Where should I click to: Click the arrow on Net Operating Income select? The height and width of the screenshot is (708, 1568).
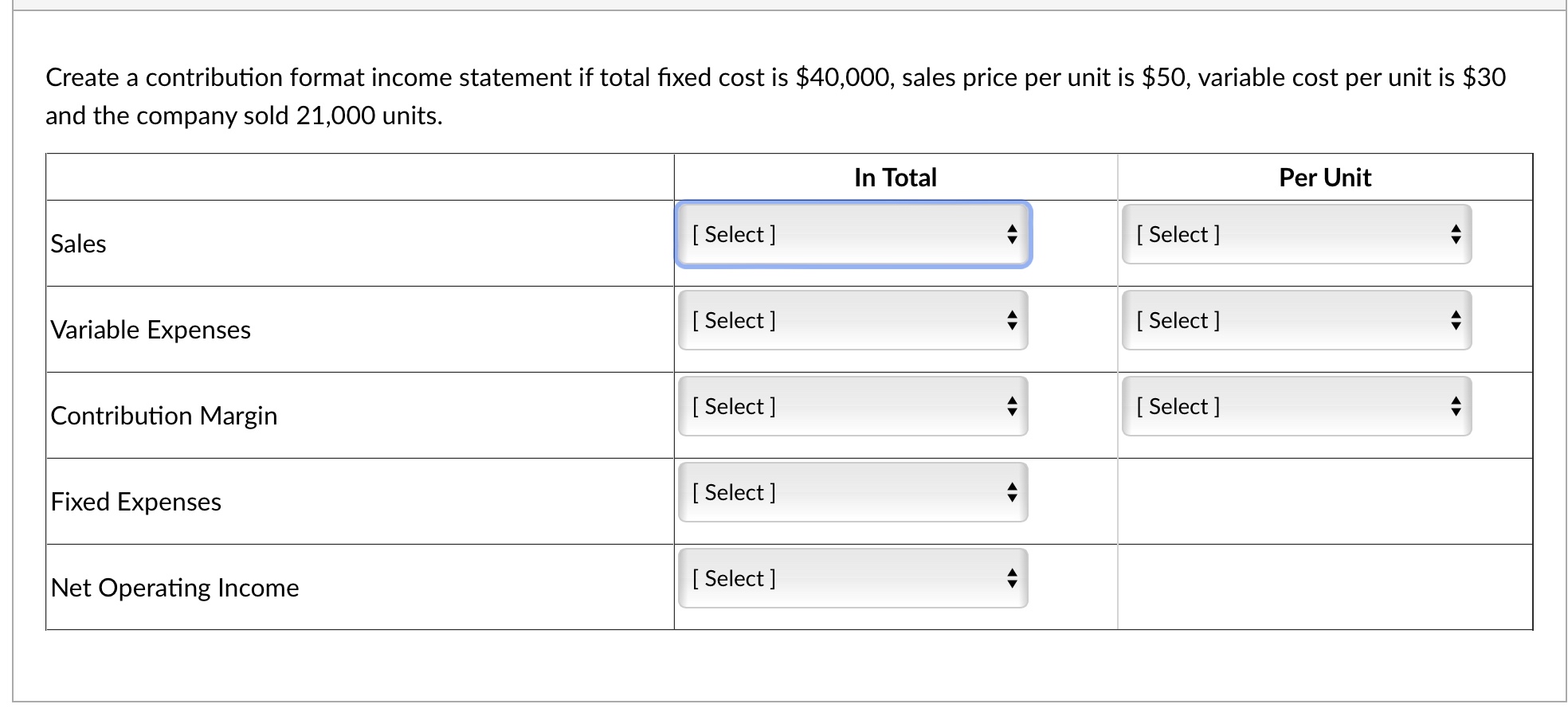tap(1011, 578)
